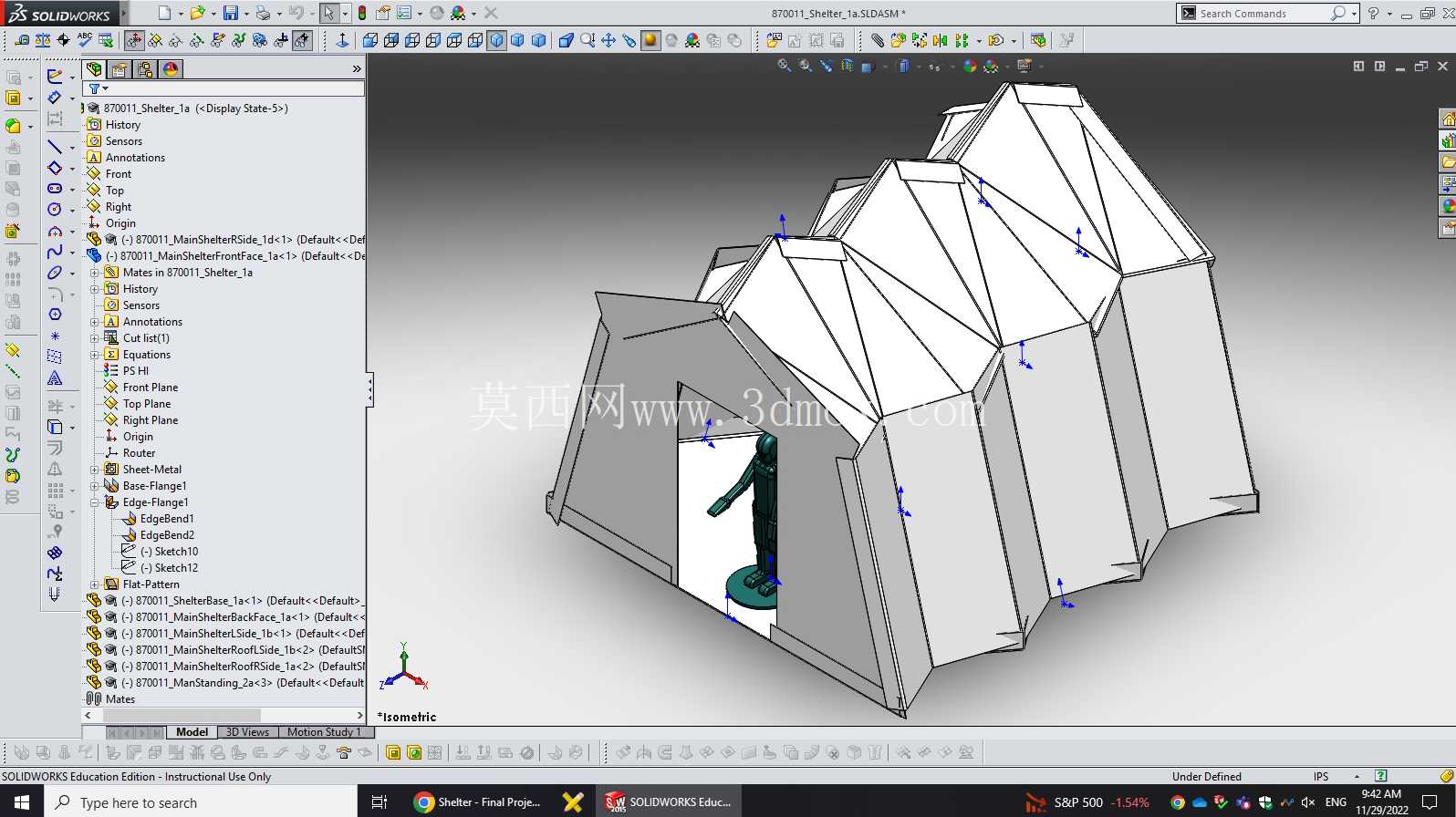
Task: Select the Circle sketch tool
Action: coord(55,209)
